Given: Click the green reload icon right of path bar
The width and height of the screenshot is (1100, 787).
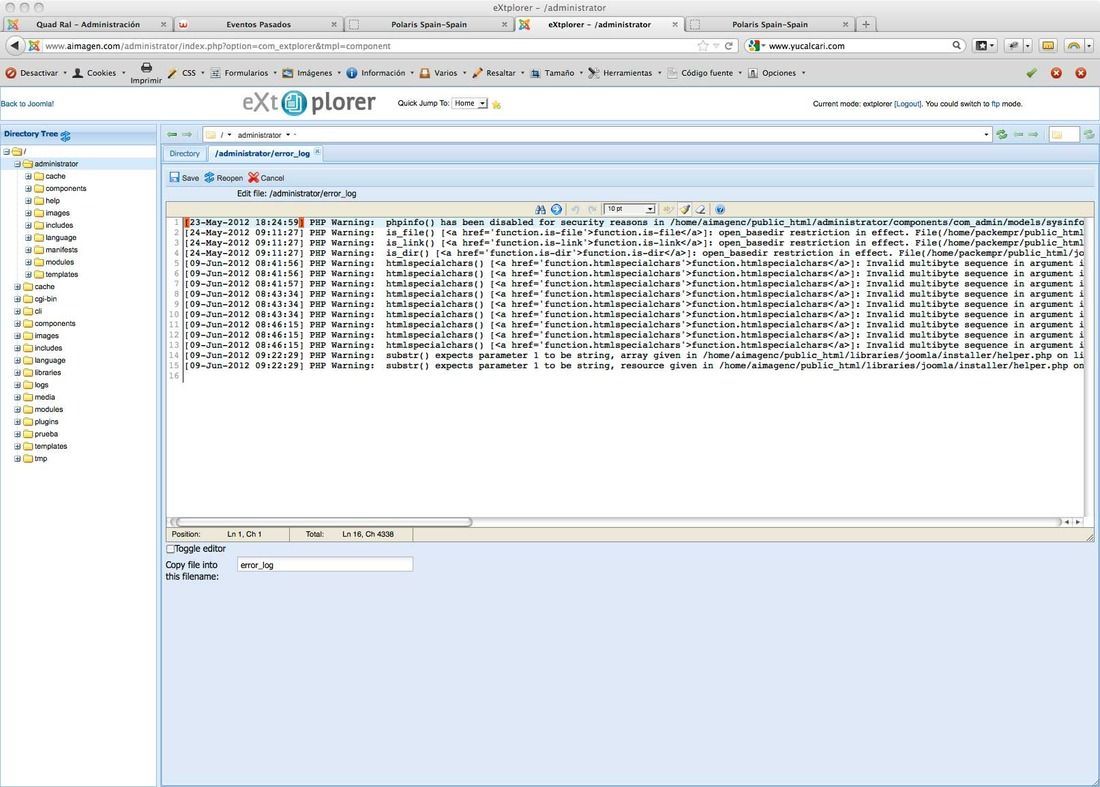Looking at the screenshot, I should pyautogui.click(x=1002, y=134).
